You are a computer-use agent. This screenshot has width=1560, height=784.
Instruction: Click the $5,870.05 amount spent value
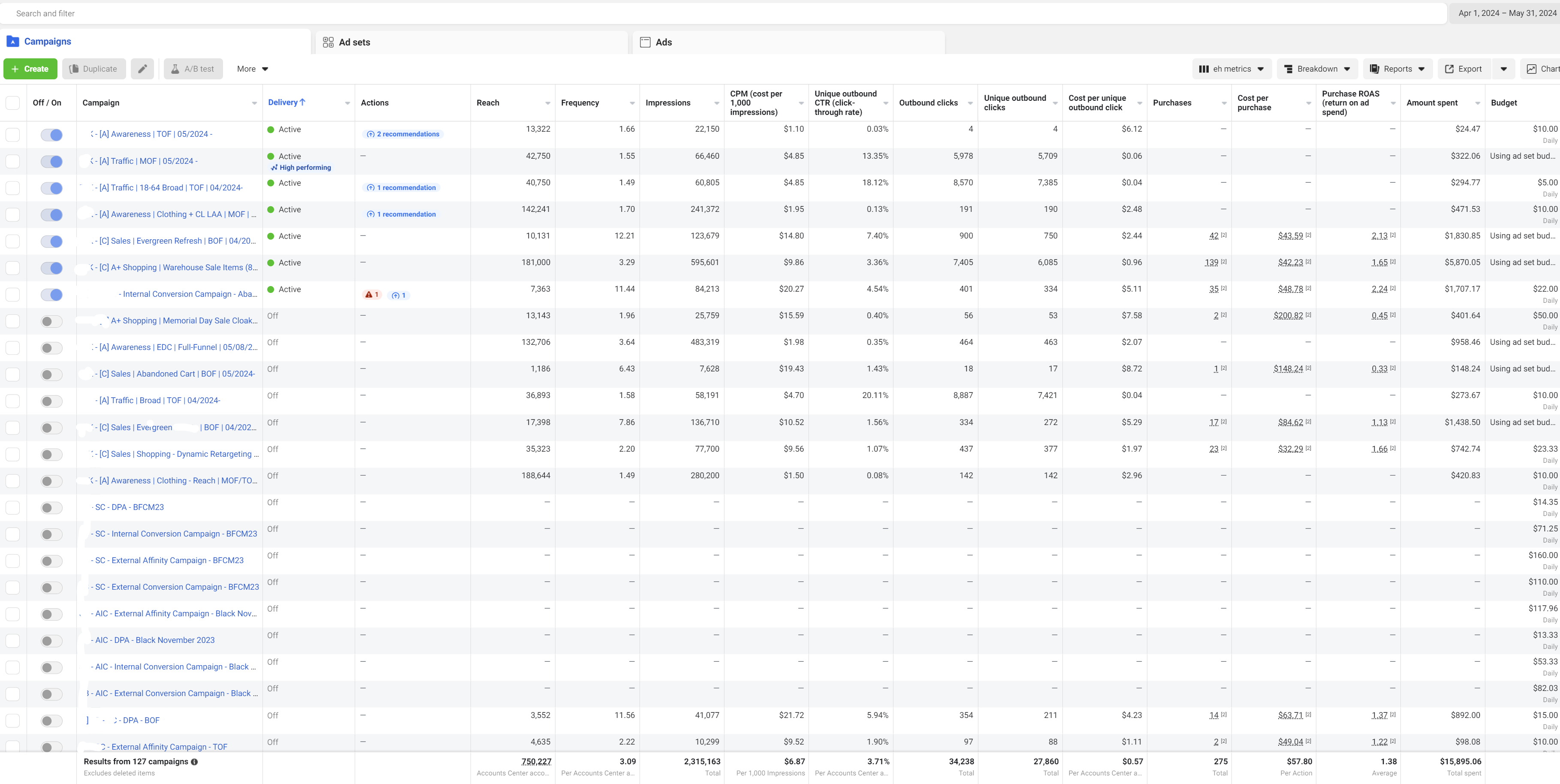coord(1462,263)
